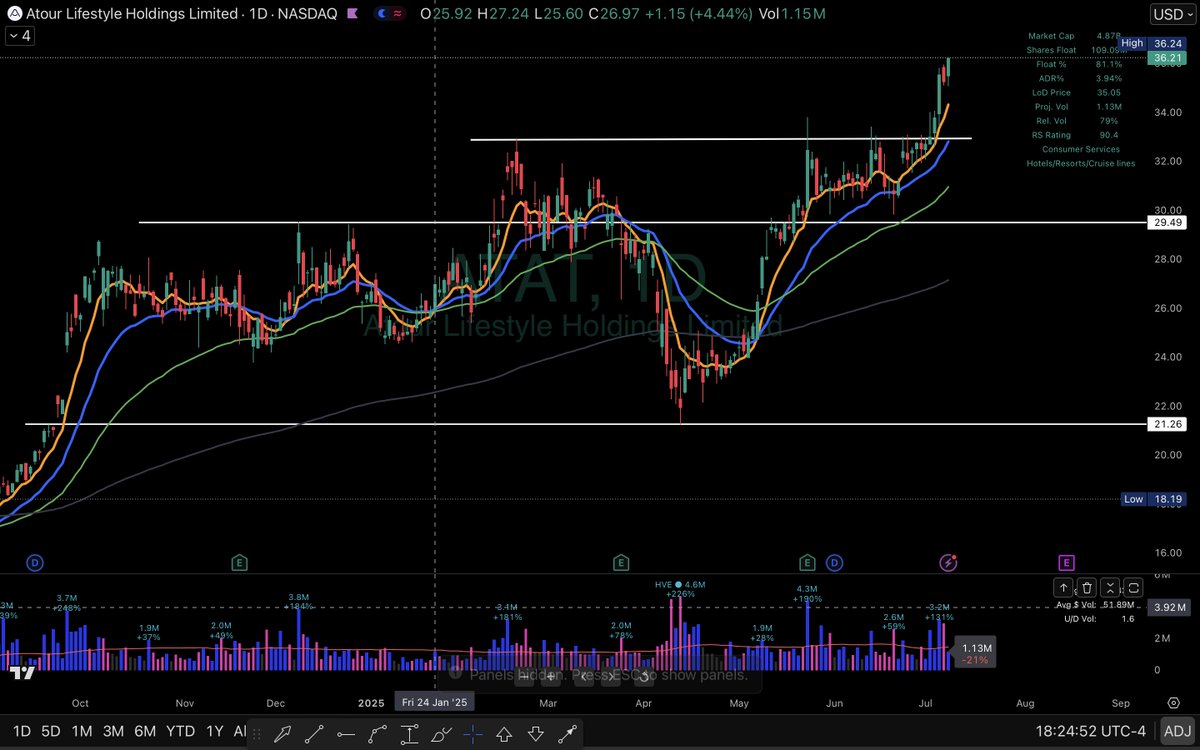Select the arrow drawing tool in favorites toolbar
The image size is (1200, 750).
point(283,733)
